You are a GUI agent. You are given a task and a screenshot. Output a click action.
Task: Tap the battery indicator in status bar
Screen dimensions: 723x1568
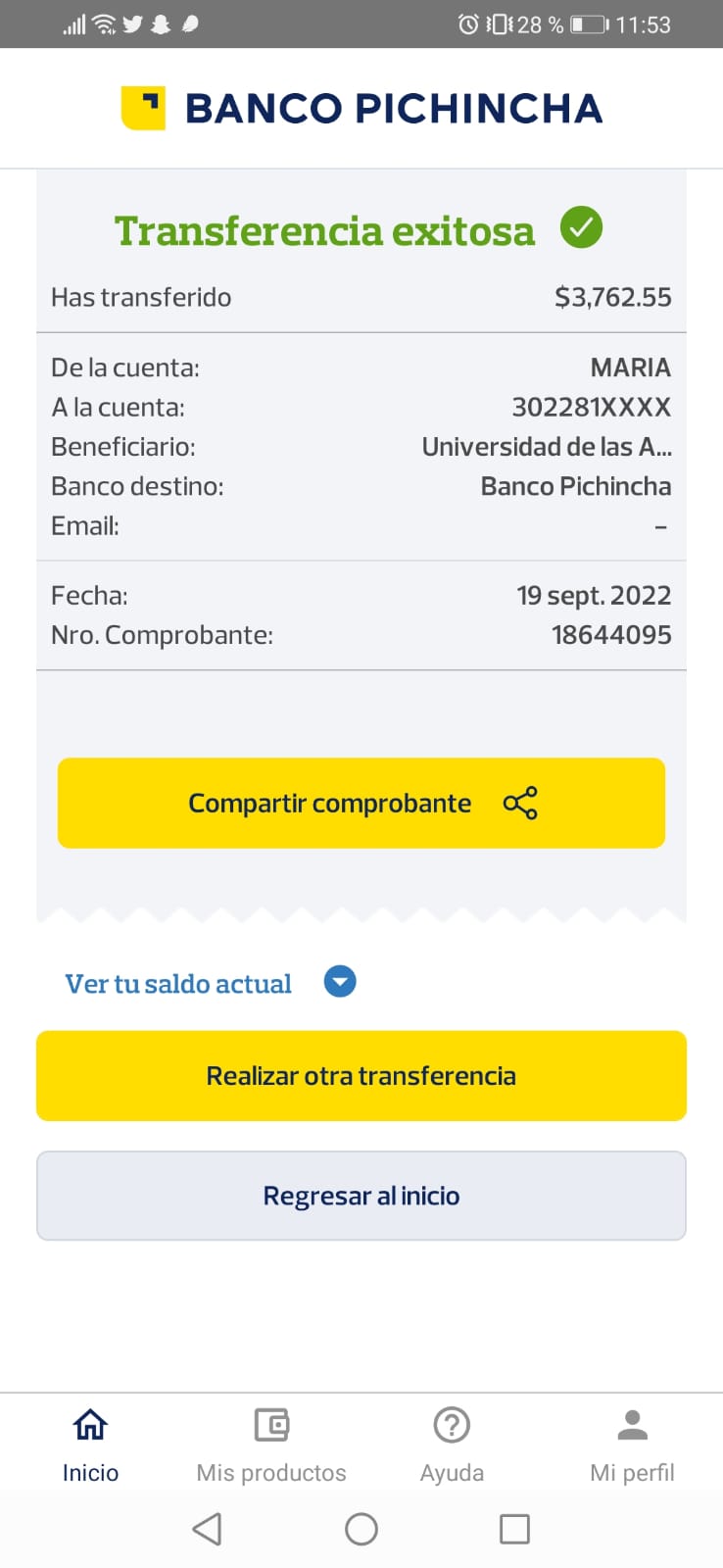[x=589, y=24]
